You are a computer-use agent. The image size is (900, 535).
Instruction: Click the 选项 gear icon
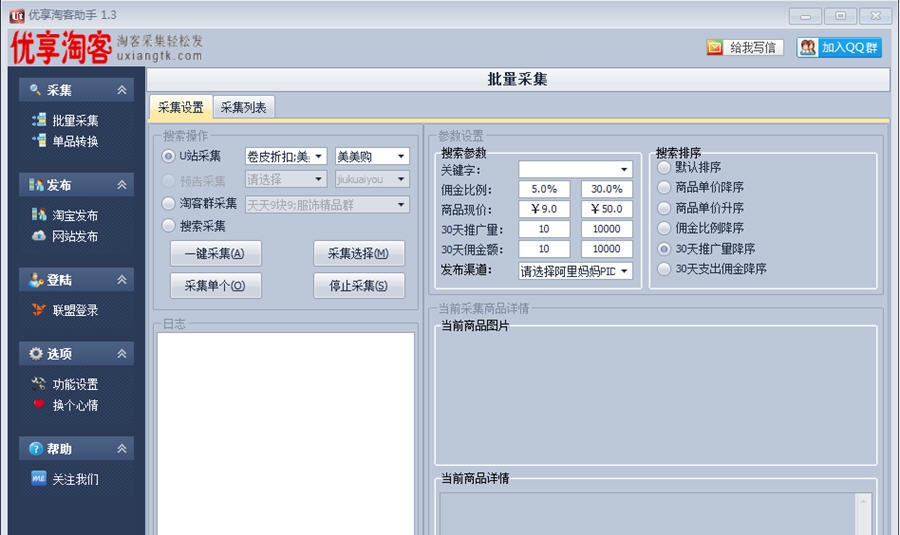(x=36, y=354)
